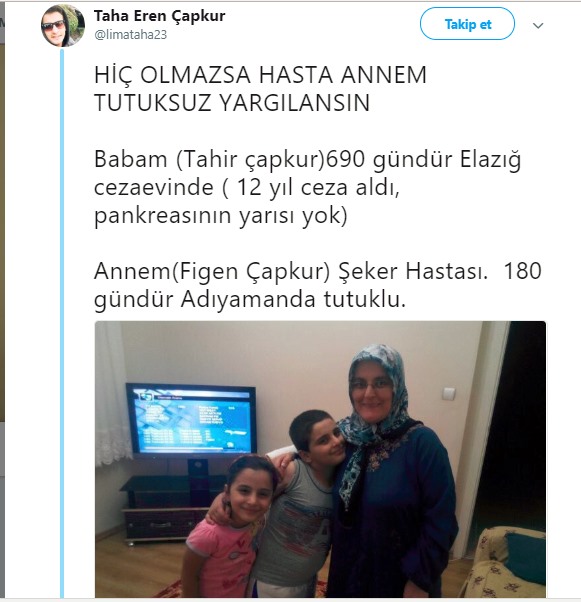
Task: Click the Taha Eren Çapkur display name
Action: coord(159,16)
